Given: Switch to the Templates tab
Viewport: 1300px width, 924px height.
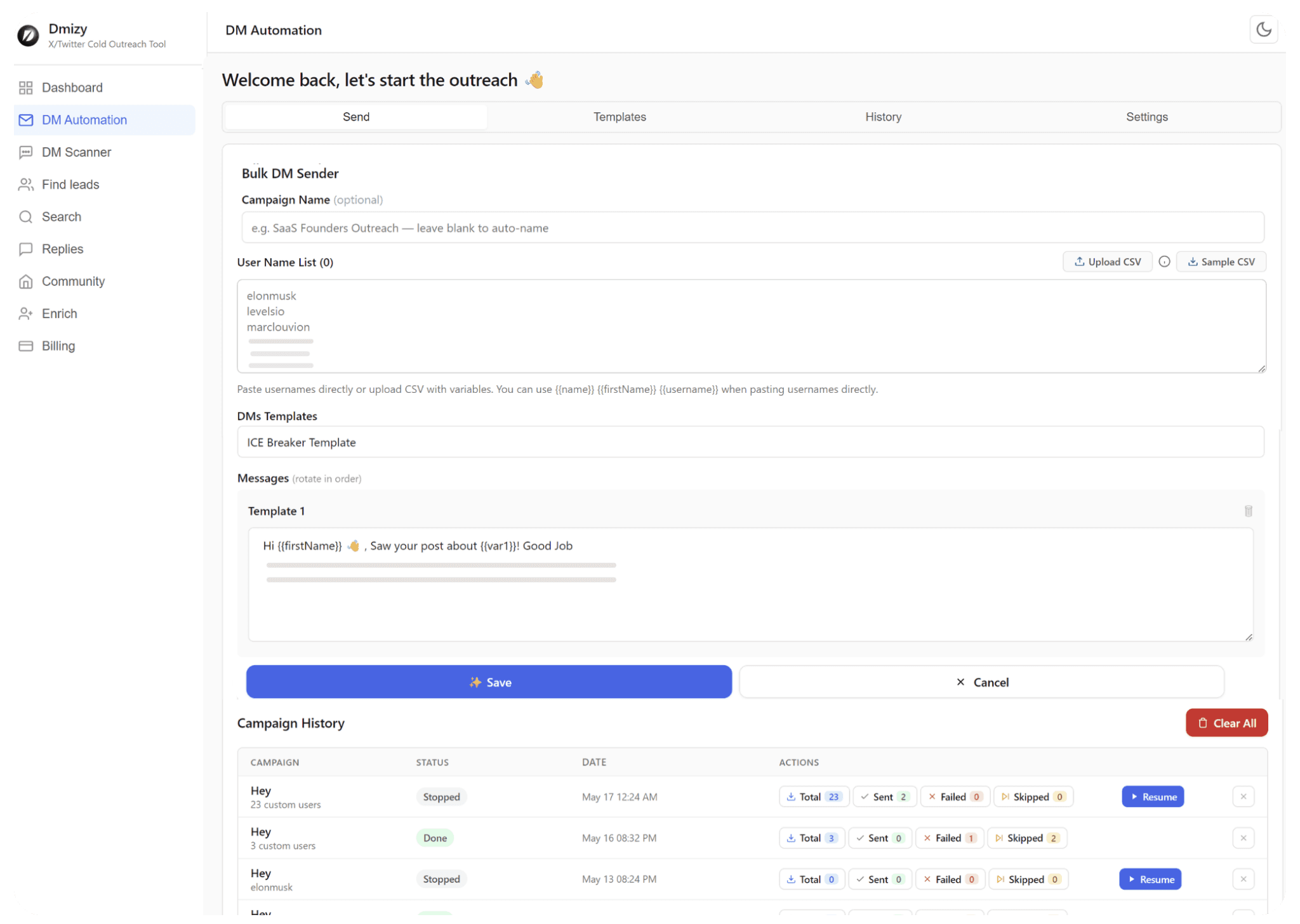Looking at the screenshot, I should coord(620,117).
